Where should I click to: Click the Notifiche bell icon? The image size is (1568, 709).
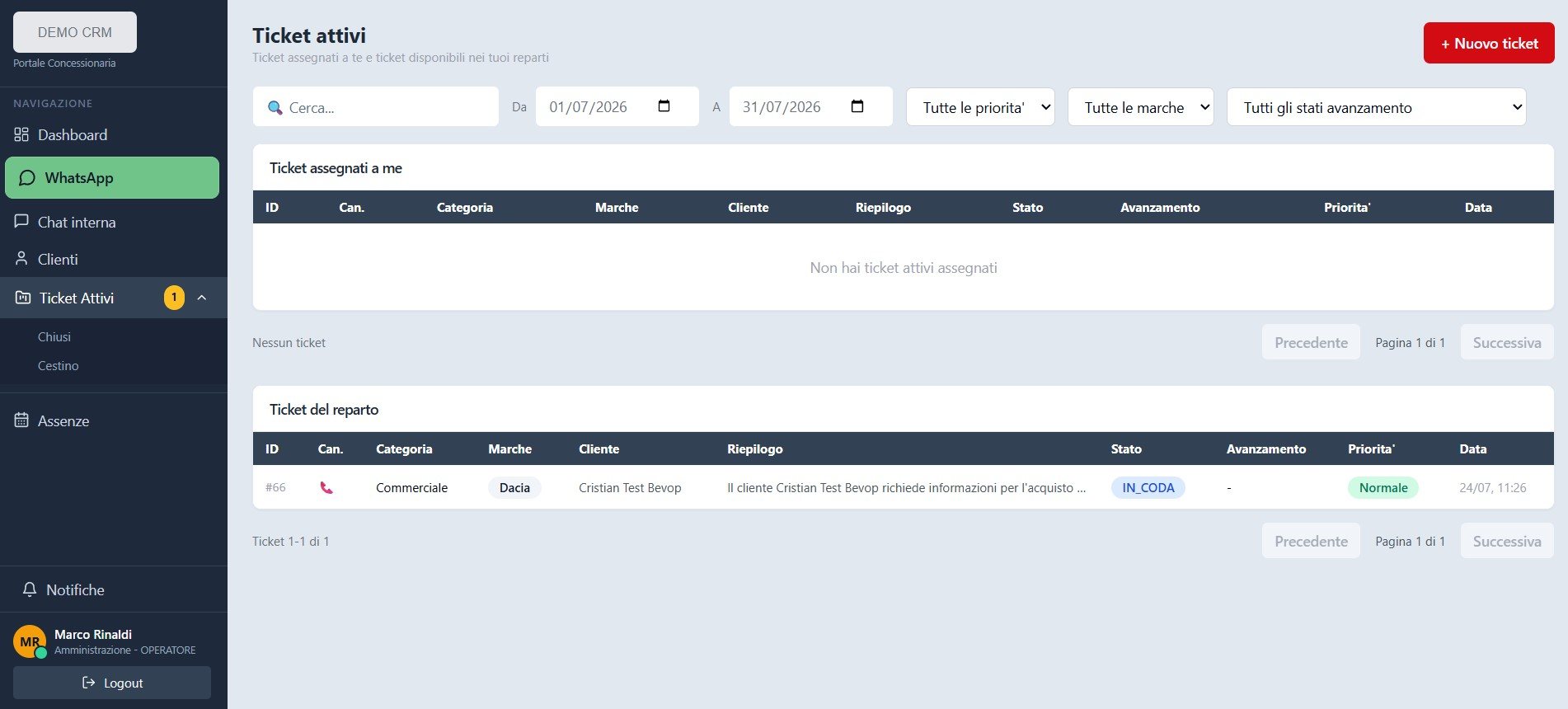coord(30,589)
